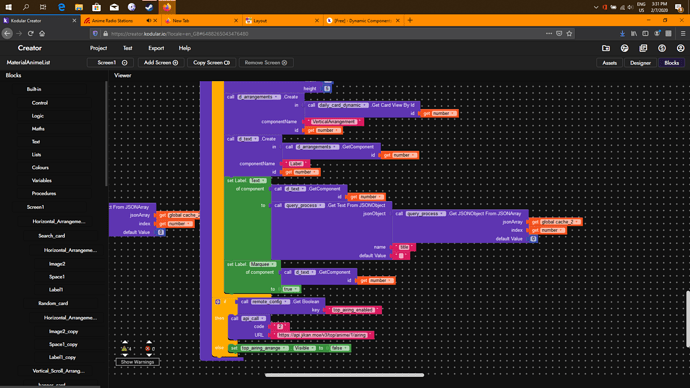The width and height of the screenshot is (690, 388).
Task: Toggle the Firefox sidebar icon
Action: pyautogui.click(x=645, y=33)
